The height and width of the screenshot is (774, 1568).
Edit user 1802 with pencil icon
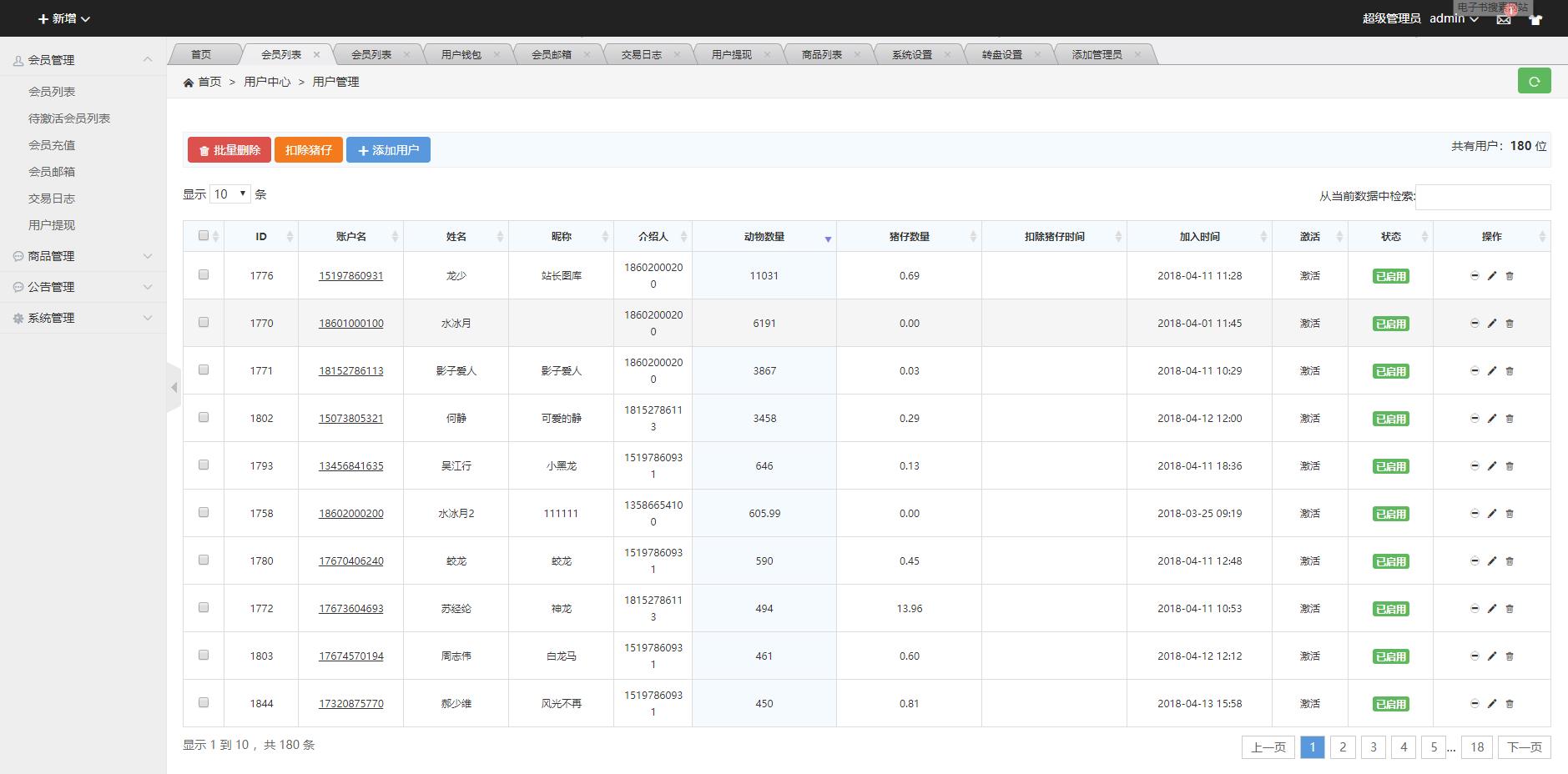[x=1492, y=419]
